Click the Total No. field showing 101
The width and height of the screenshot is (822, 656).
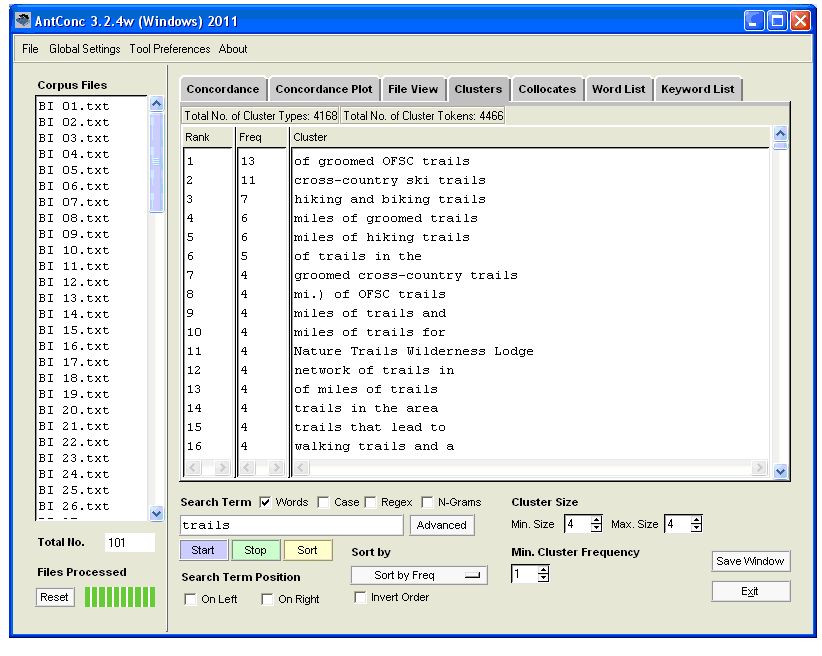(130, 542)
